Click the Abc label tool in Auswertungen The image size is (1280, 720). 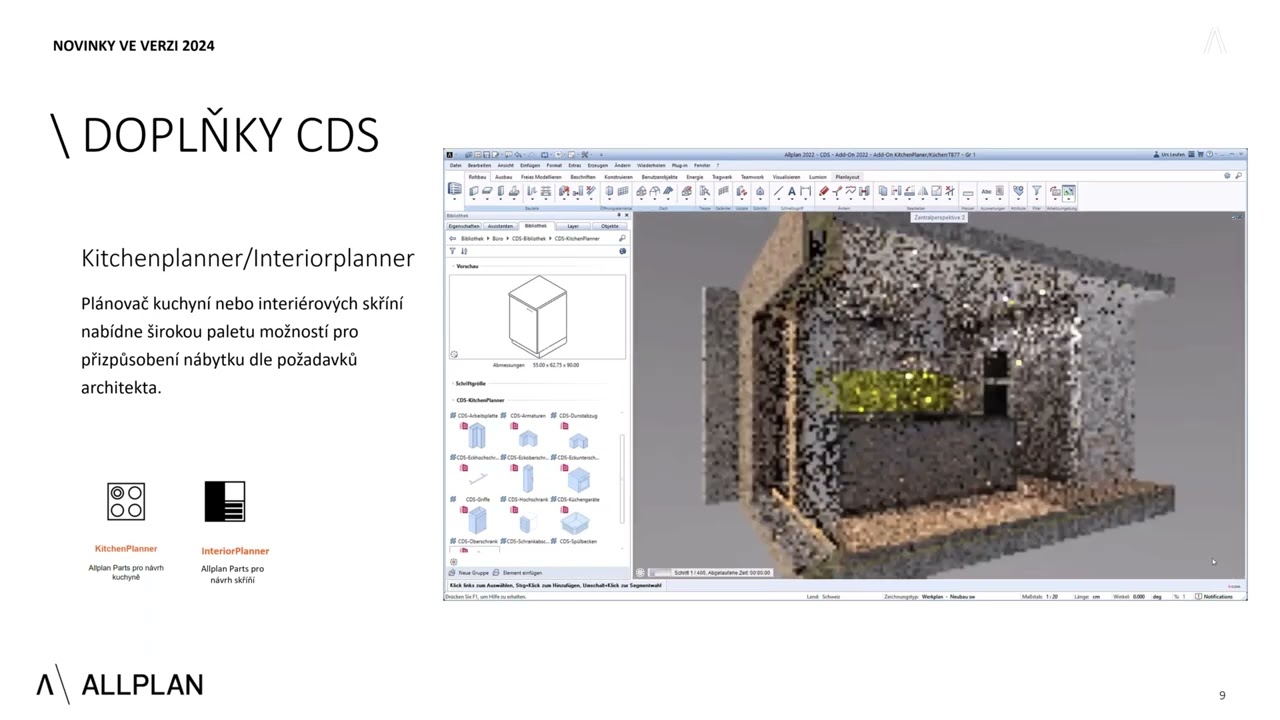point(986,191)
